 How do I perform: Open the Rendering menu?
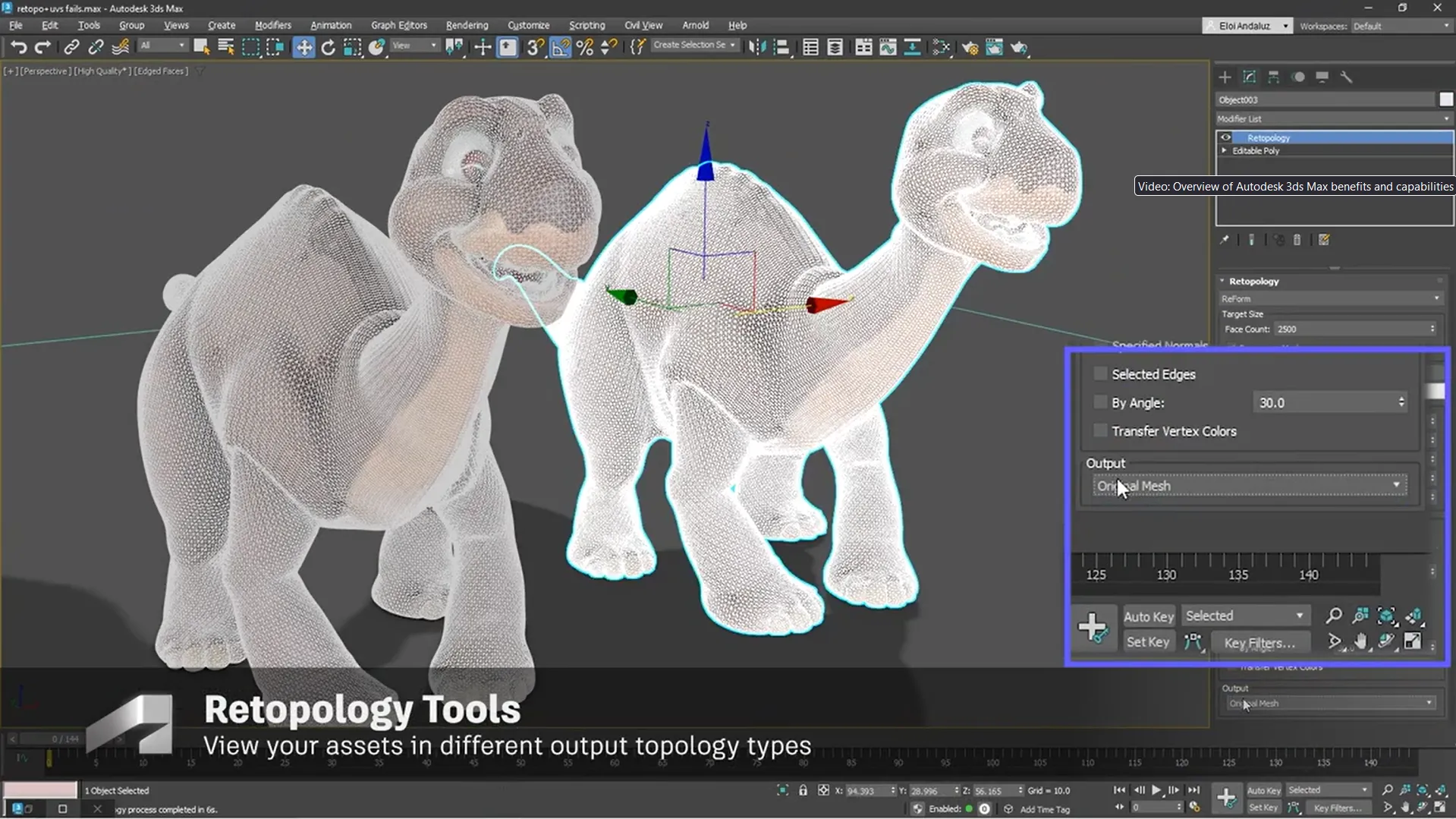coord(466,25)
